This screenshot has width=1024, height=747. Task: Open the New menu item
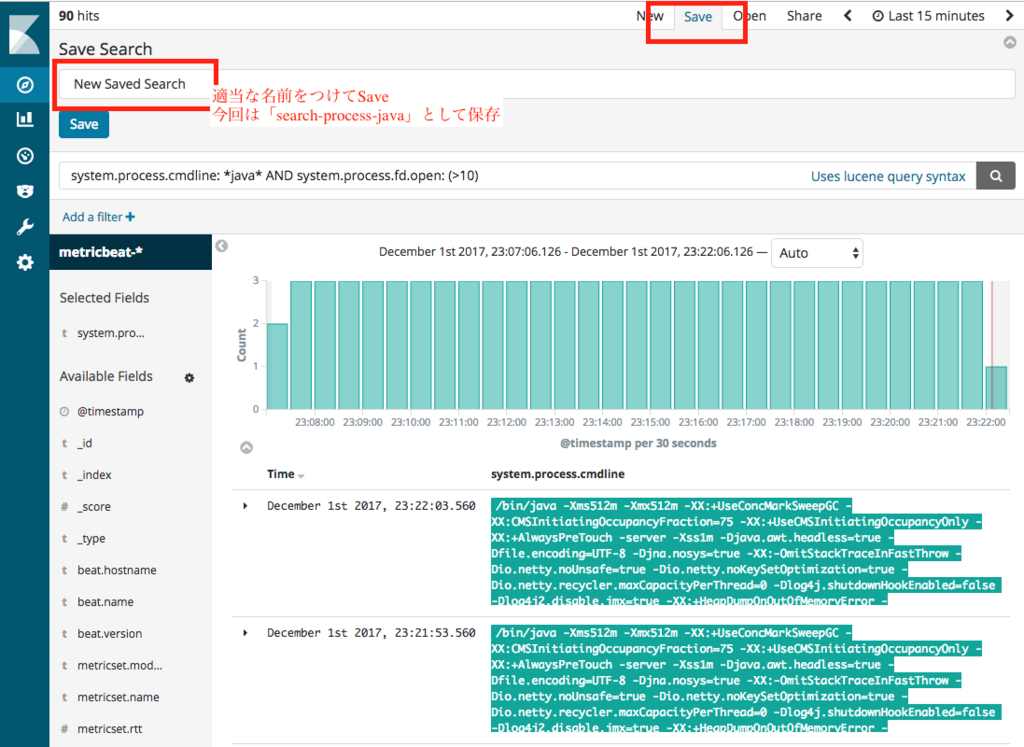(x=650, y=16)
